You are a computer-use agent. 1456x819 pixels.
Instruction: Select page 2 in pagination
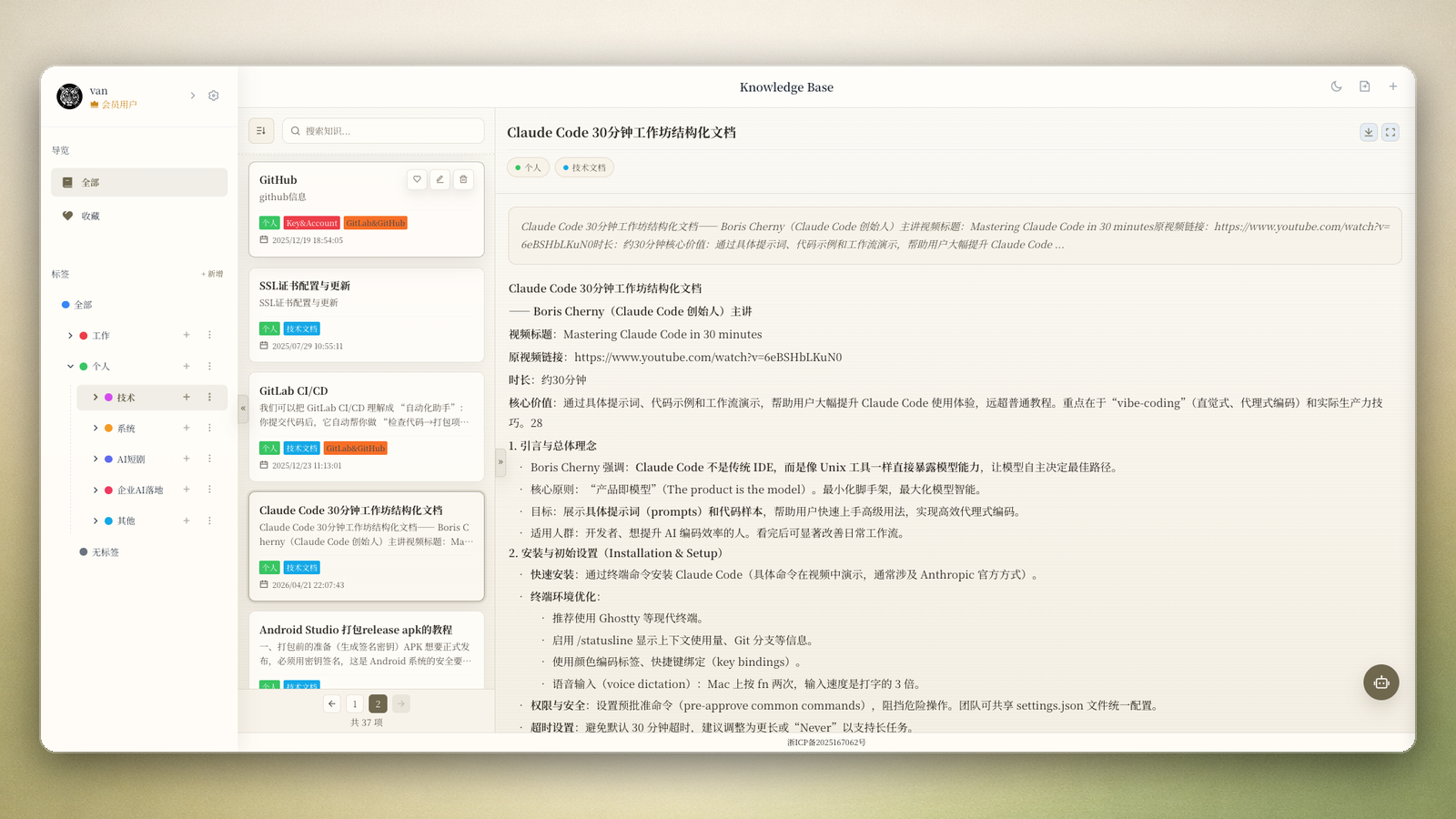tap(379, 703)
